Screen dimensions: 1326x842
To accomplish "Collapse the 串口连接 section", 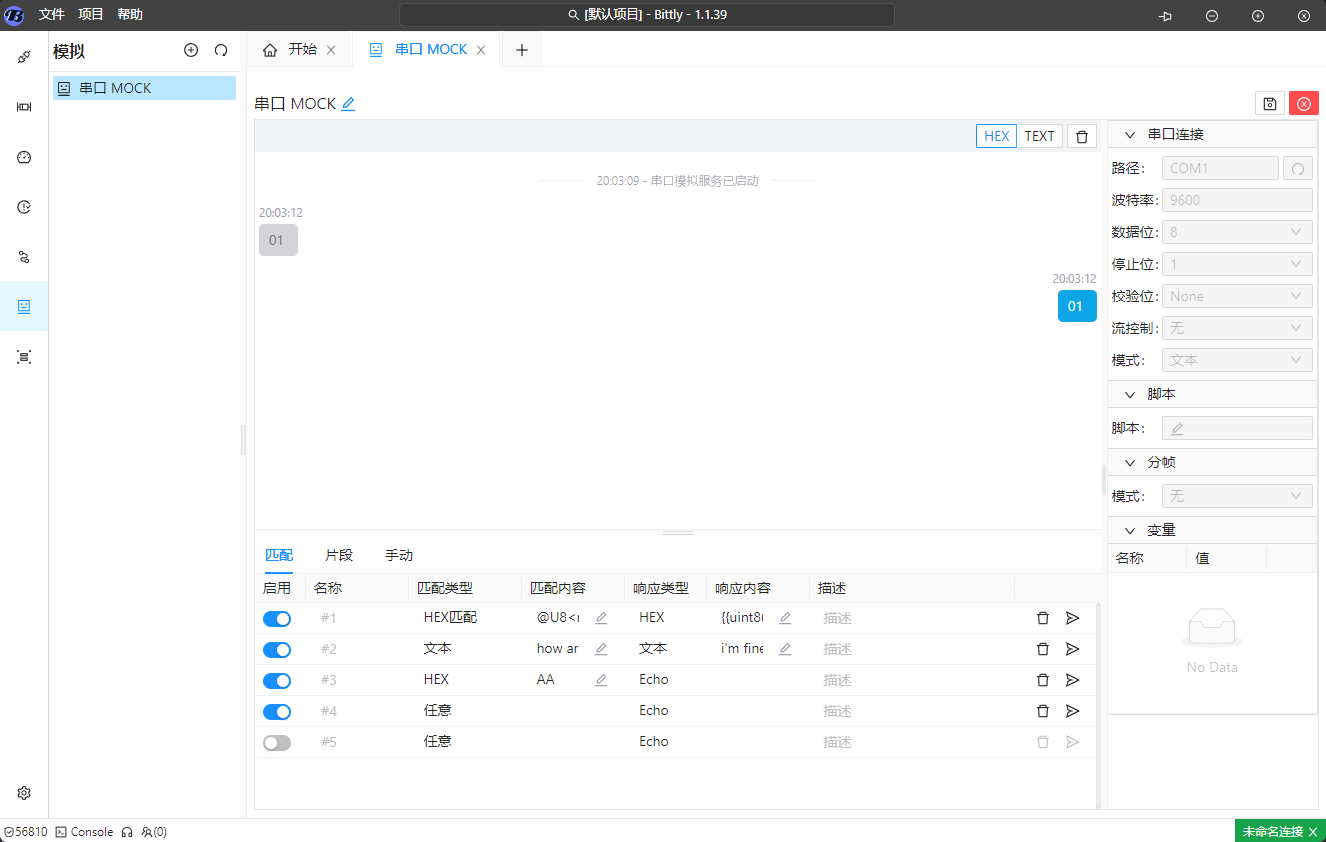I will pos(1131,135).
